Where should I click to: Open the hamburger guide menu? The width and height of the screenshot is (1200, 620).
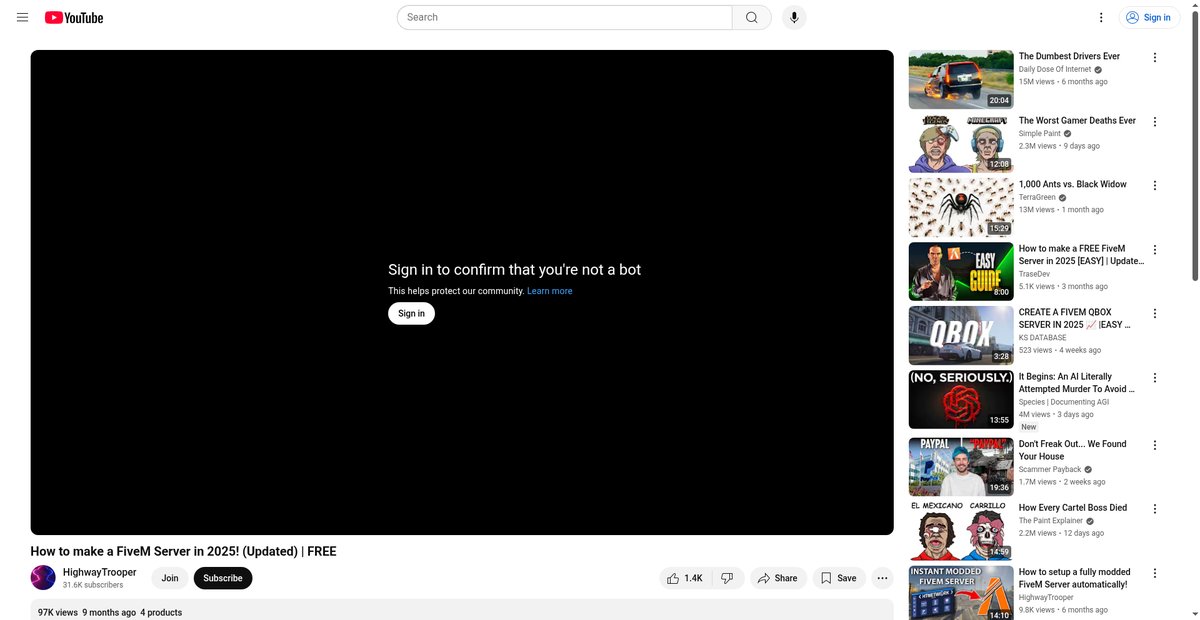pyautogui.click(x=22, y=17)
